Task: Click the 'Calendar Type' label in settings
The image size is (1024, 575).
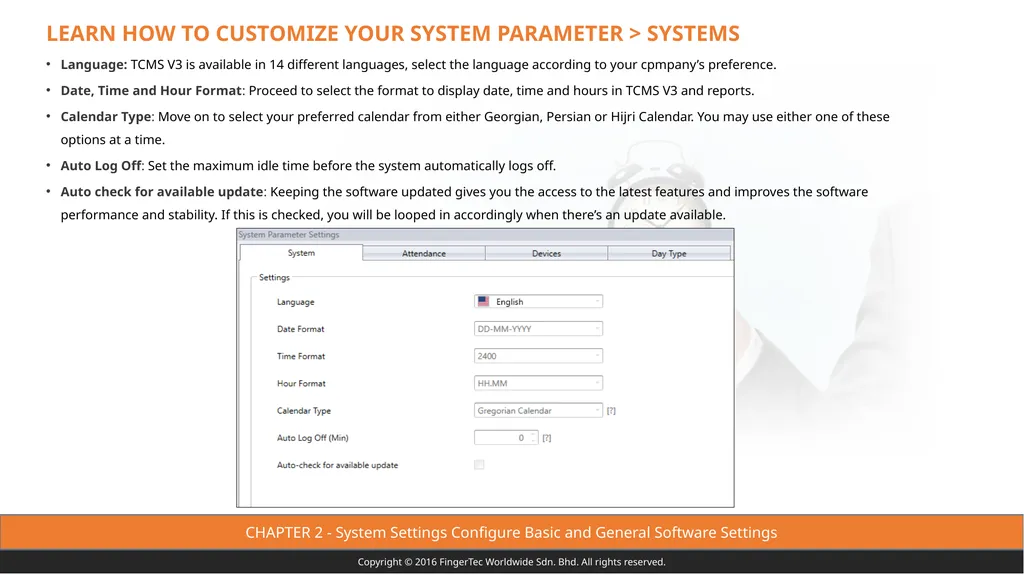Action: pyautogui.click(x=304, y=411)
